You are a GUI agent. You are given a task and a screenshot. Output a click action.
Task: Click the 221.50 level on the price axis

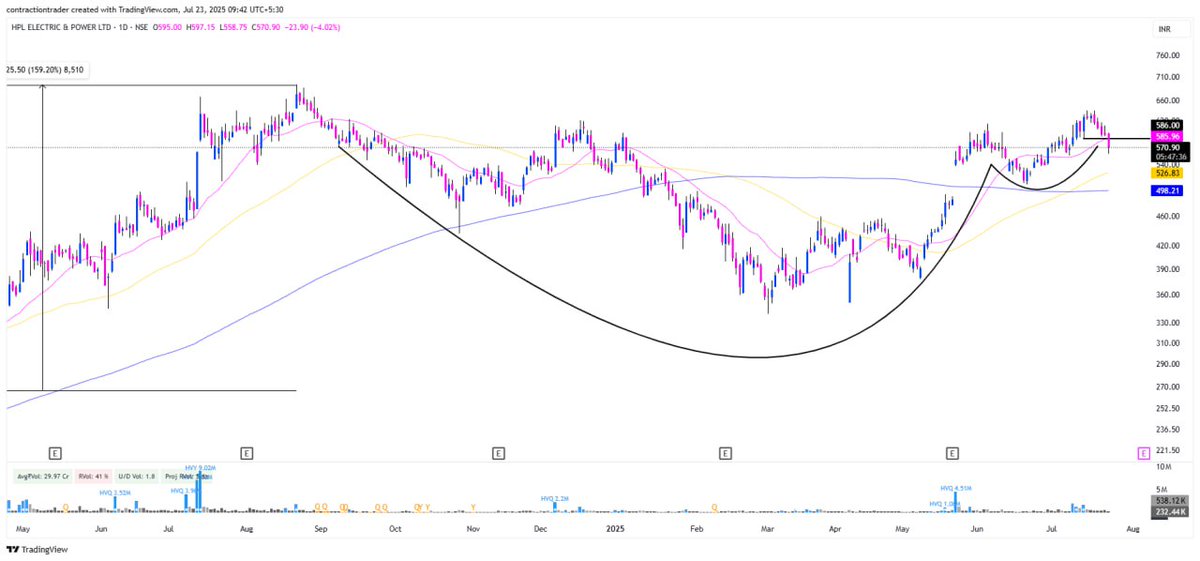coord(1168,450)
